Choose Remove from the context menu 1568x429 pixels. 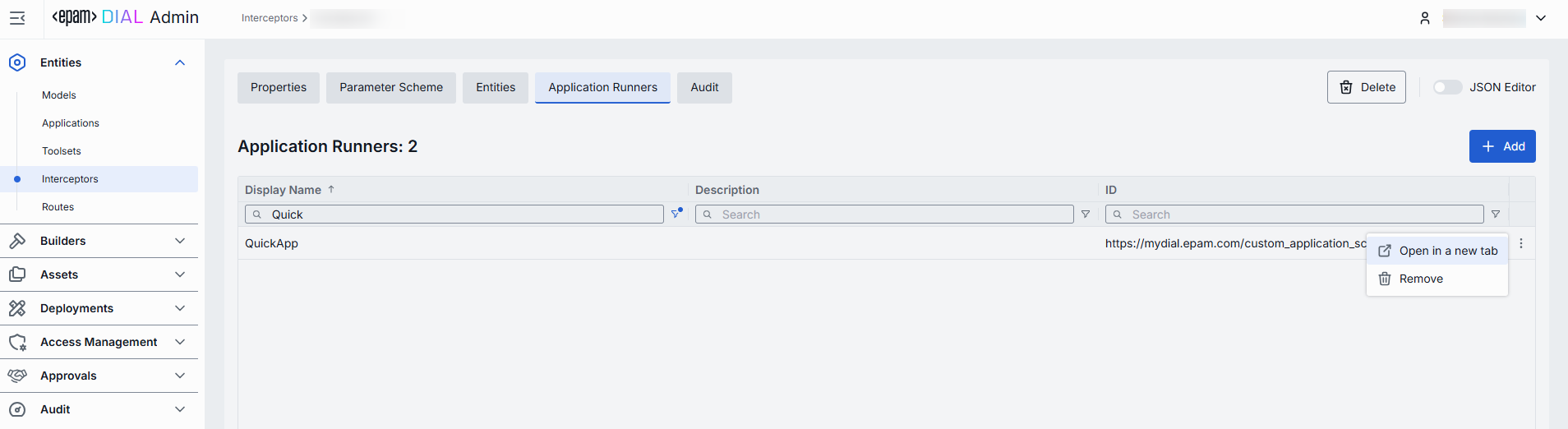[x=1421, y=279]
